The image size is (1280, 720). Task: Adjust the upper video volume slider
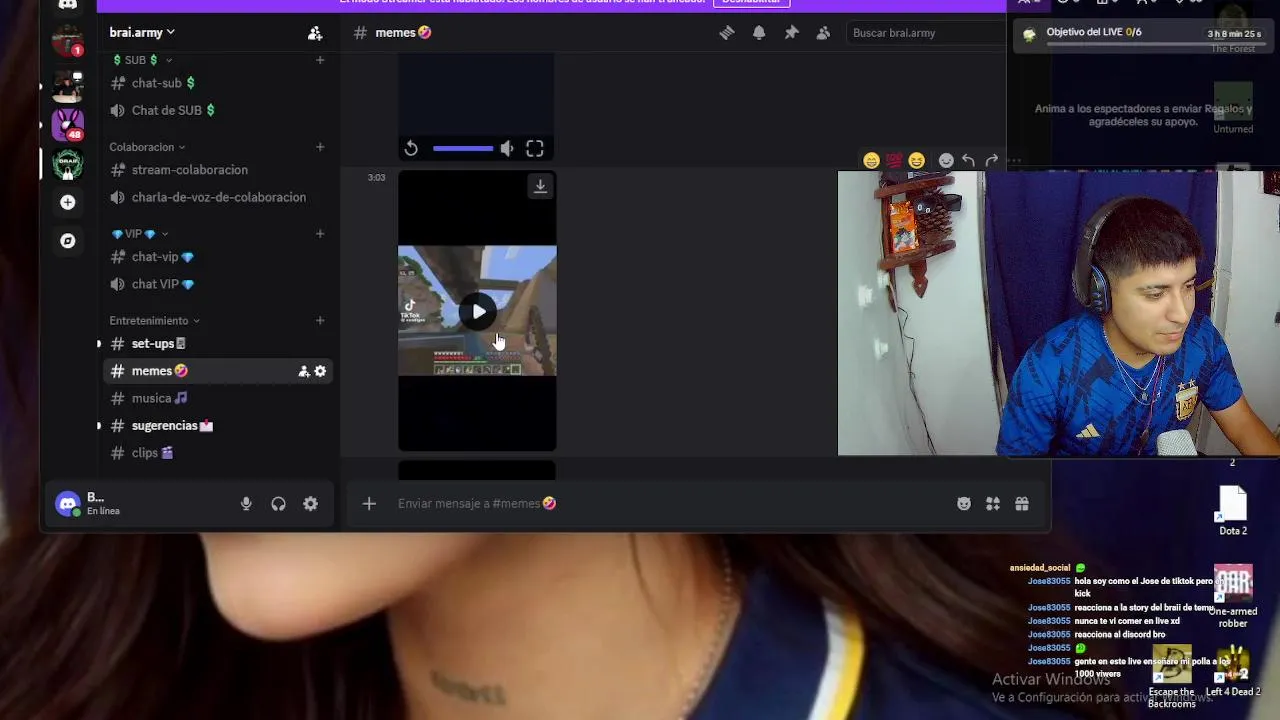(x=462, y=149)
